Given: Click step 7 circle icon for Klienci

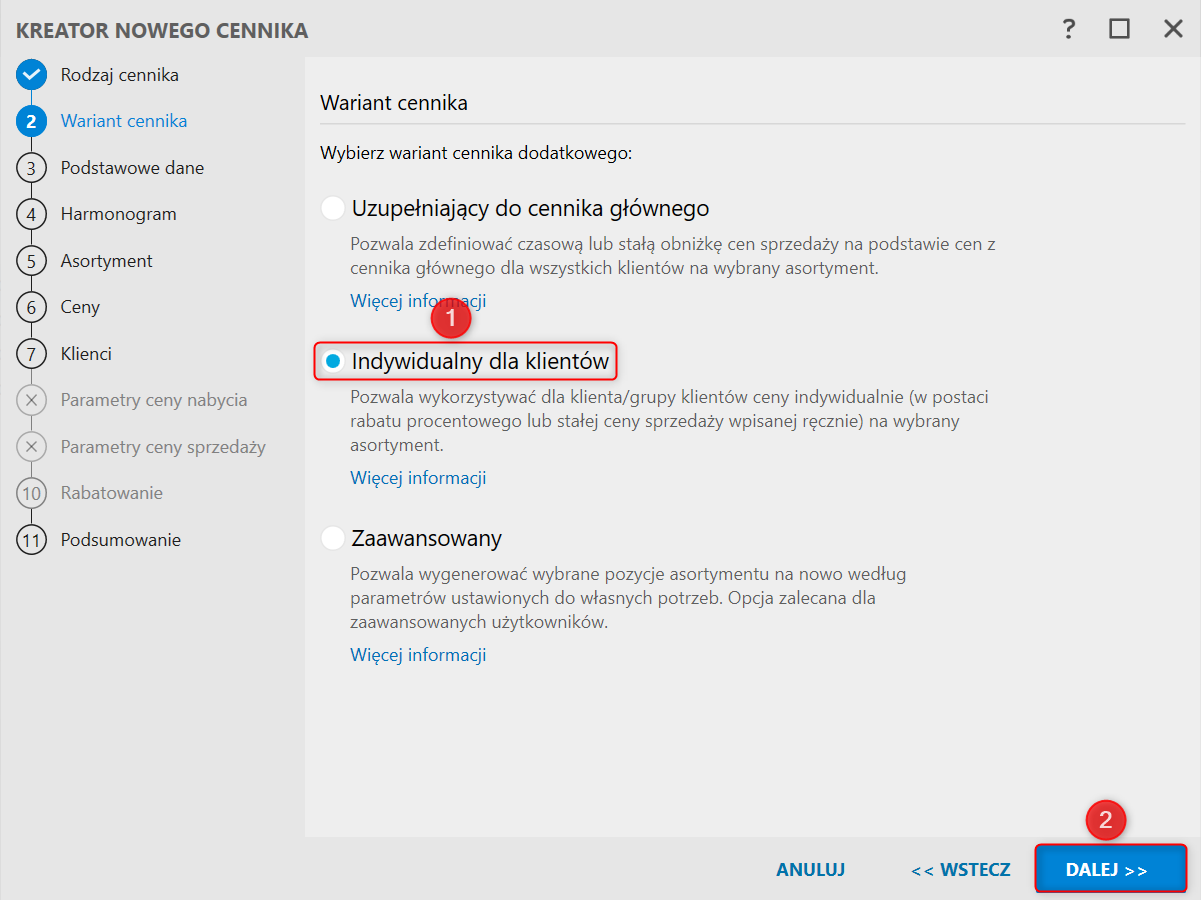Looking at the screenshot, I should (x=32, y=354).
